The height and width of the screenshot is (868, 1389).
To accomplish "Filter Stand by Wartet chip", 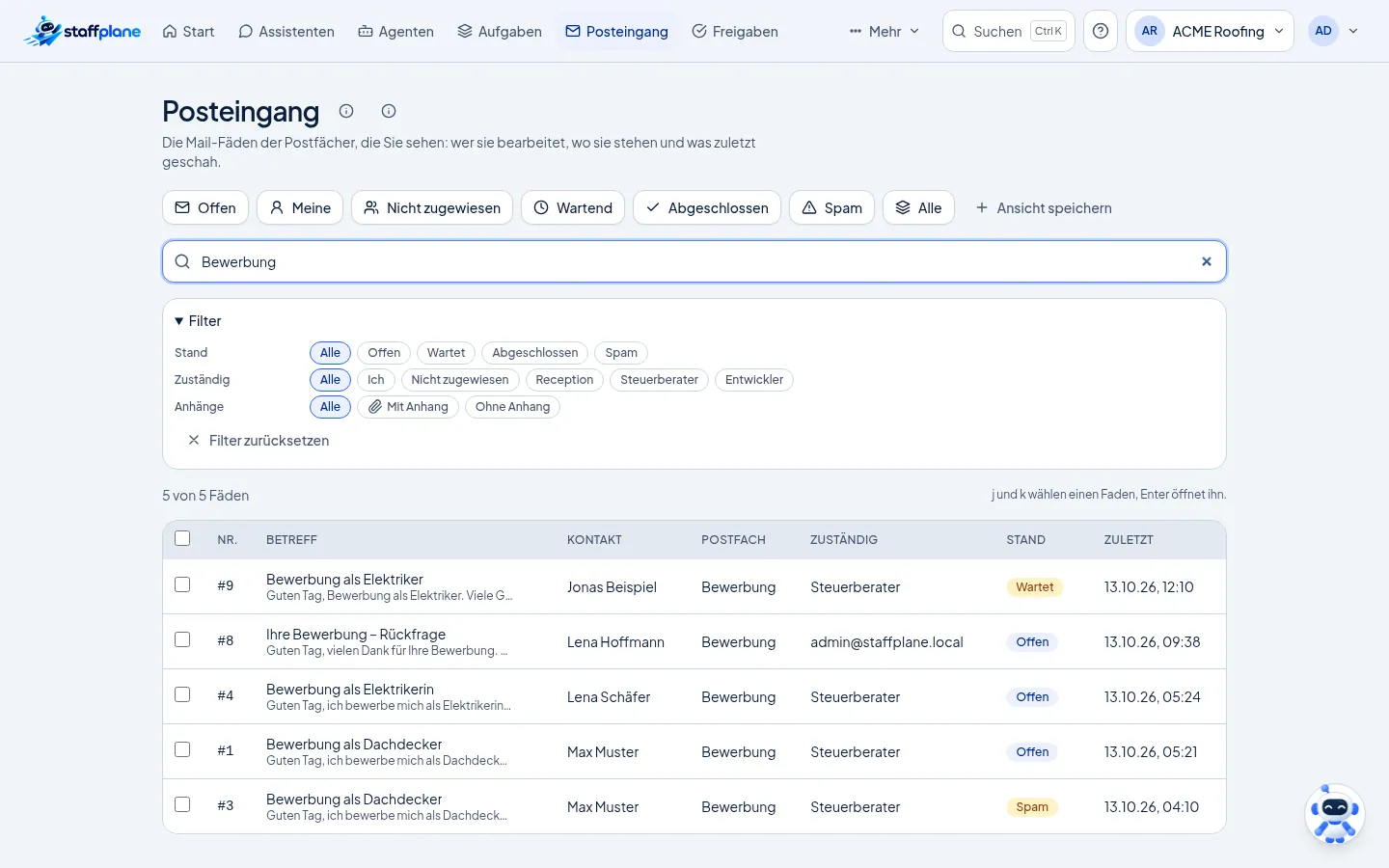I will pyautogui.click(x=446, y=353).
